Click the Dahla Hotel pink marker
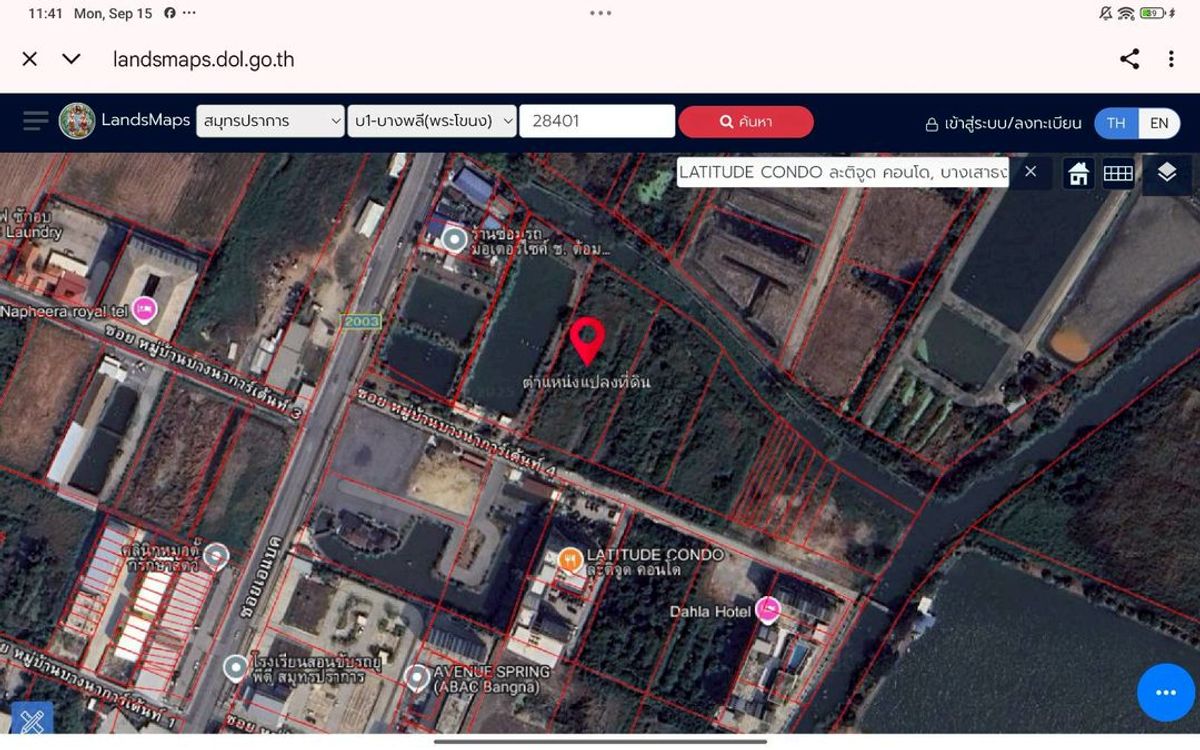Viewport: 1200px width, 750px height. (x=768, y=609)
